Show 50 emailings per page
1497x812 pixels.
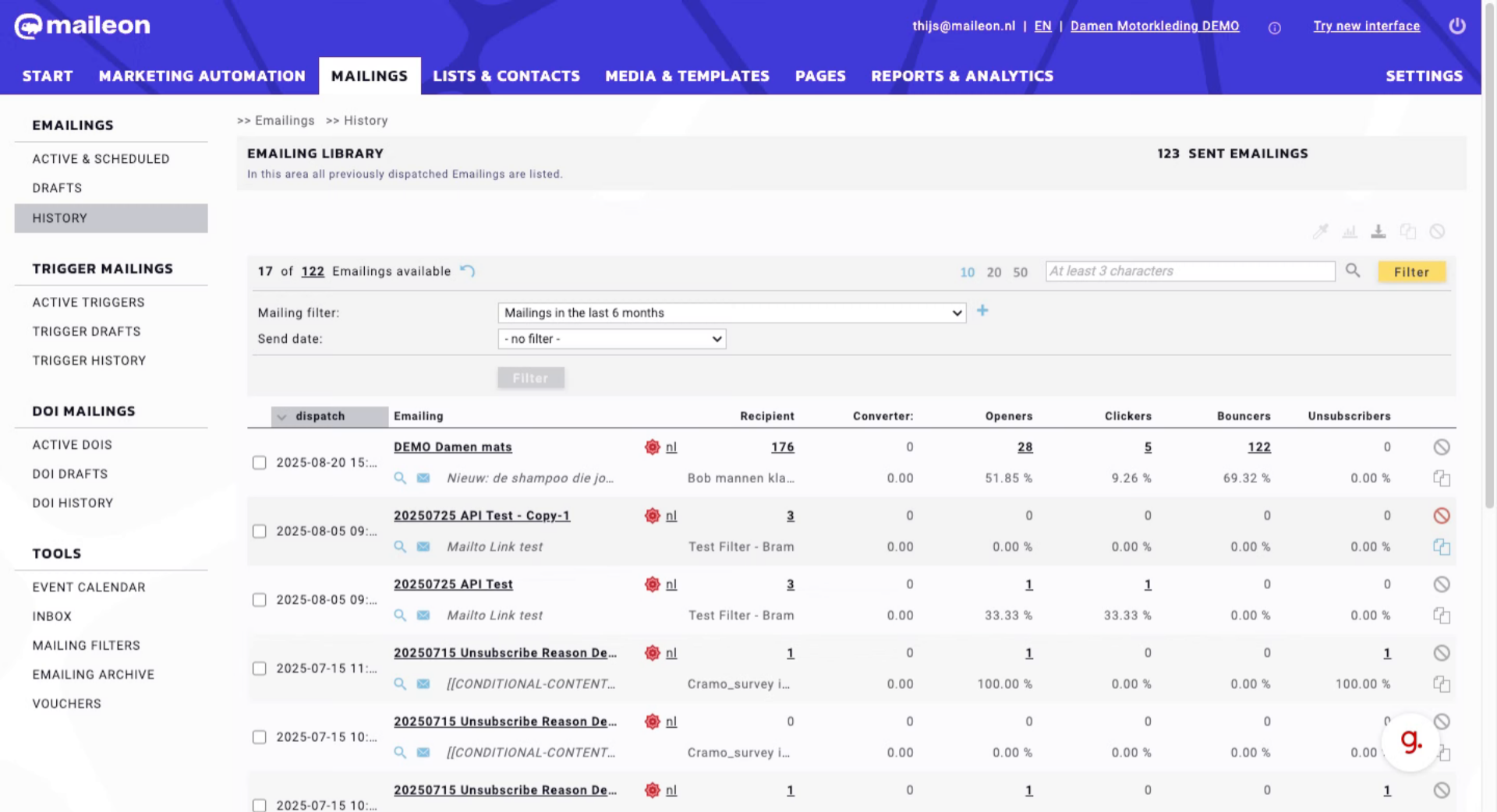pos(1020,272)
